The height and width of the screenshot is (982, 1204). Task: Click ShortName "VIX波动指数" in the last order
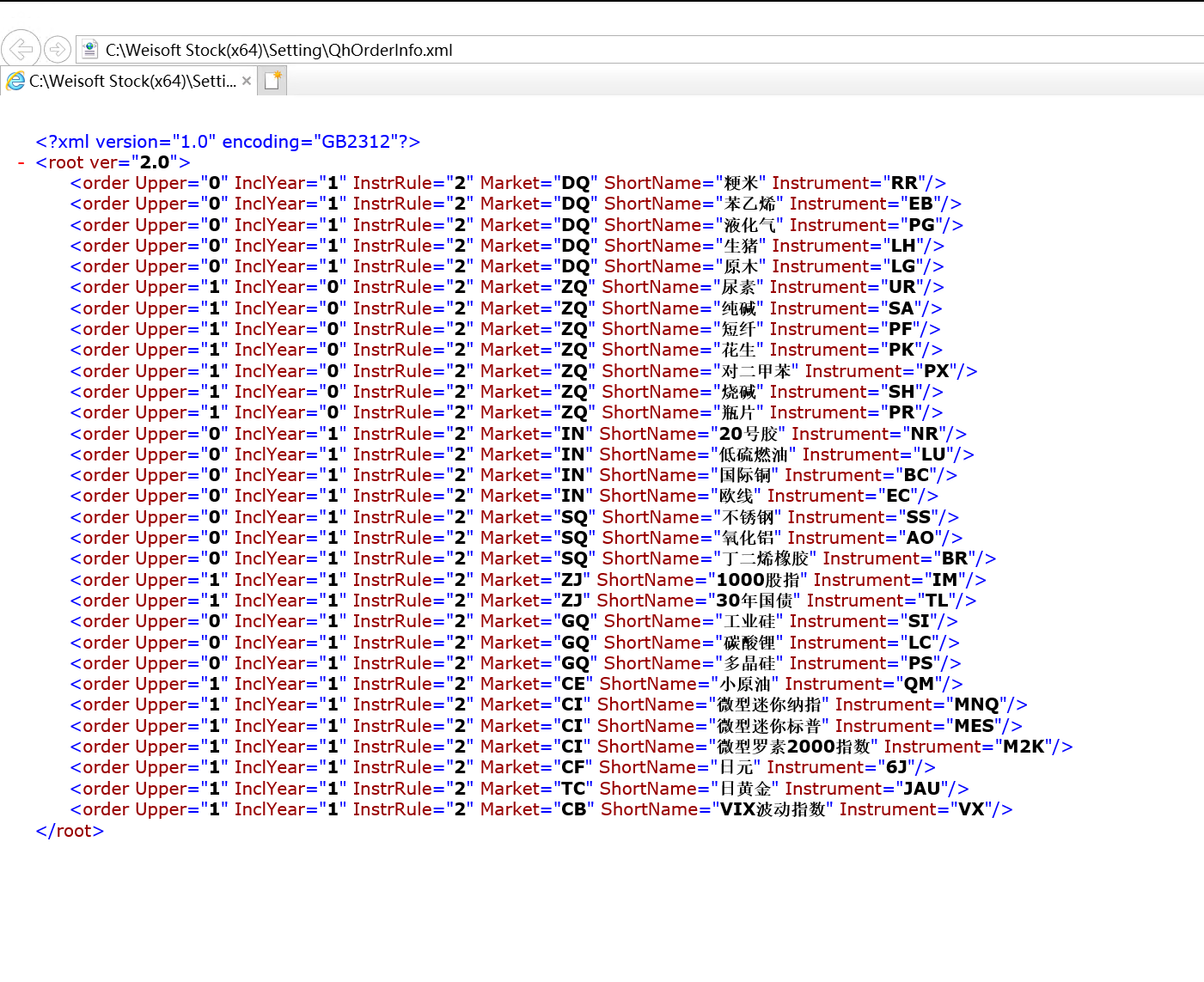771,809
